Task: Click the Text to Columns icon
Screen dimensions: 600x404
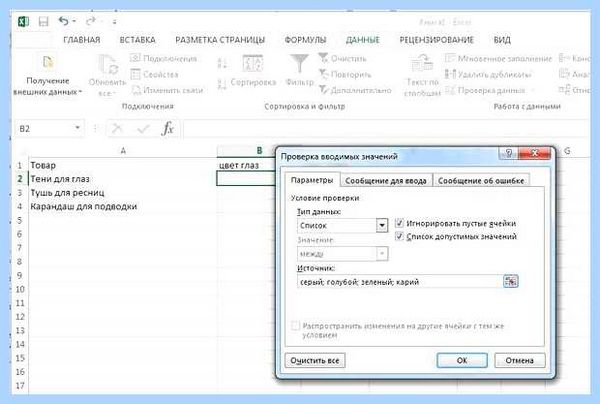Action: coord(422,64)
